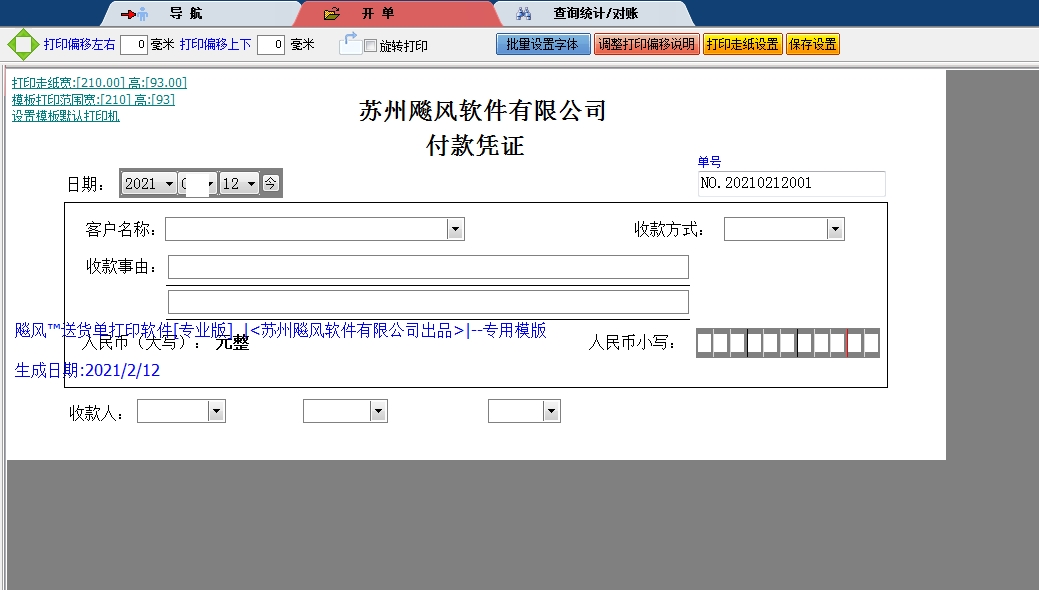
Task: Click 批量设置字体 blue button
Action: (543, 44)
